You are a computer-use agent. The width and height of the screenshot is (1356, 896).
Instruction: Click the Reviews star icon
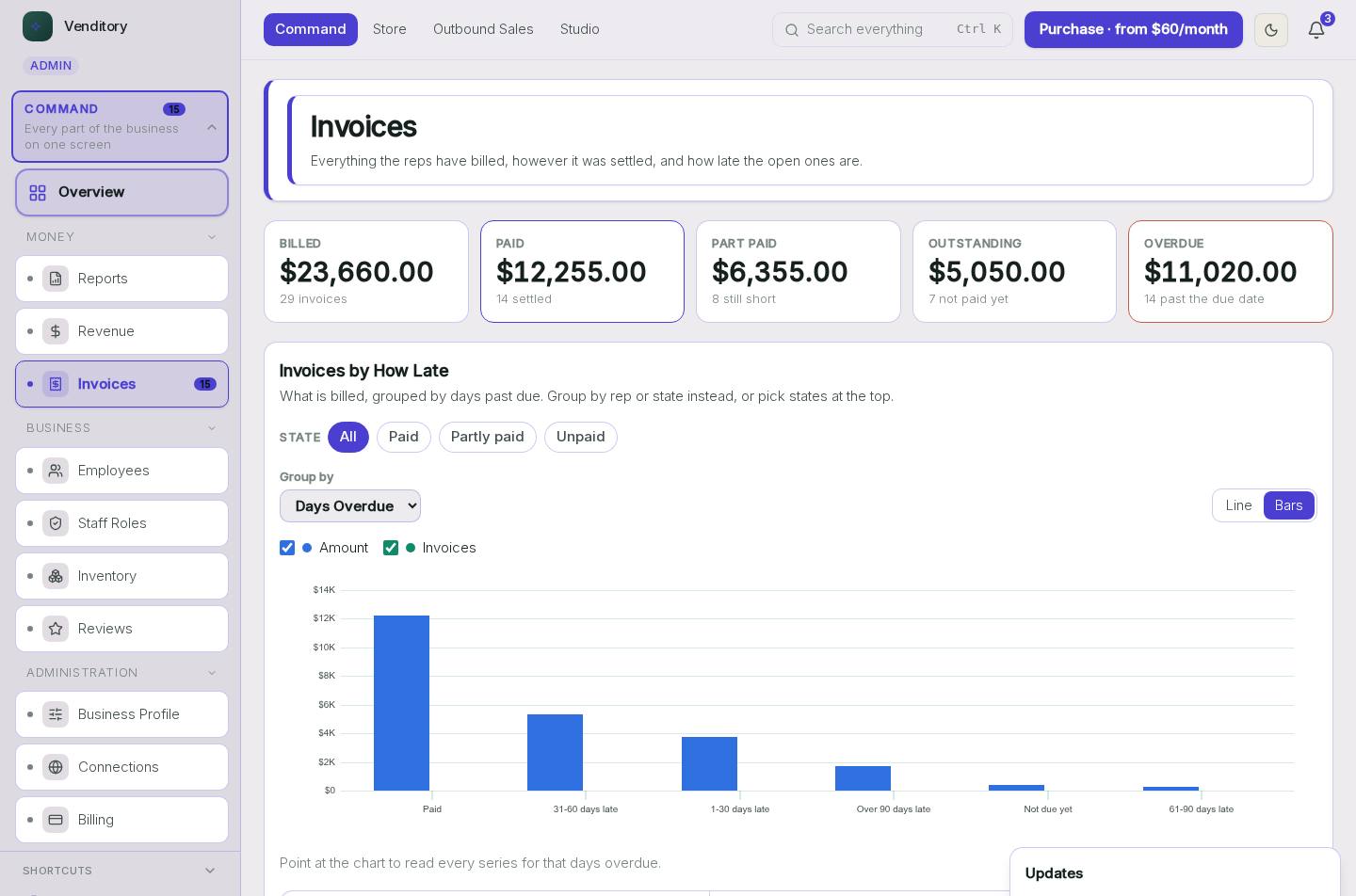pyautogui.click(x=56, y=629)
